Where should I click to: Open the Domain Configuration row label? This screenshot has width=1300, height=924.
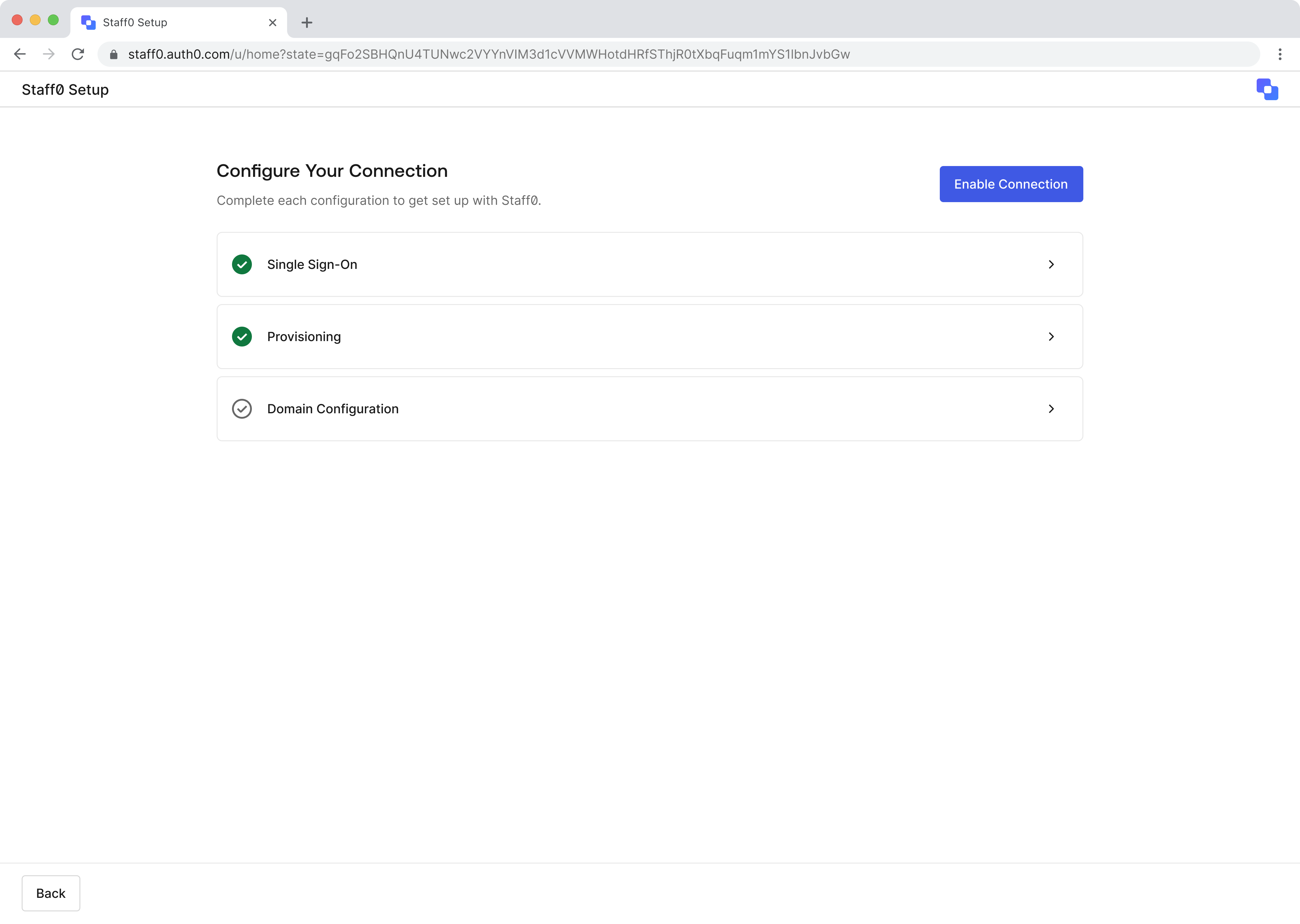tap(333, 409)
